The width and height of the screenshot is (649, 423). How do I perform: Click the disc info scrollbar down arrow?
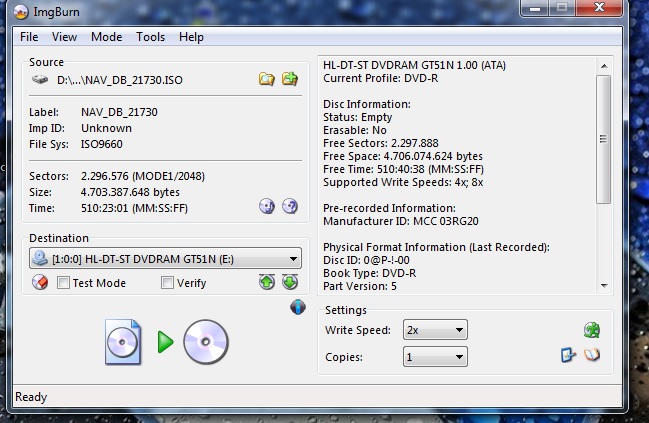pyautogui.click(x=604, y=286)
